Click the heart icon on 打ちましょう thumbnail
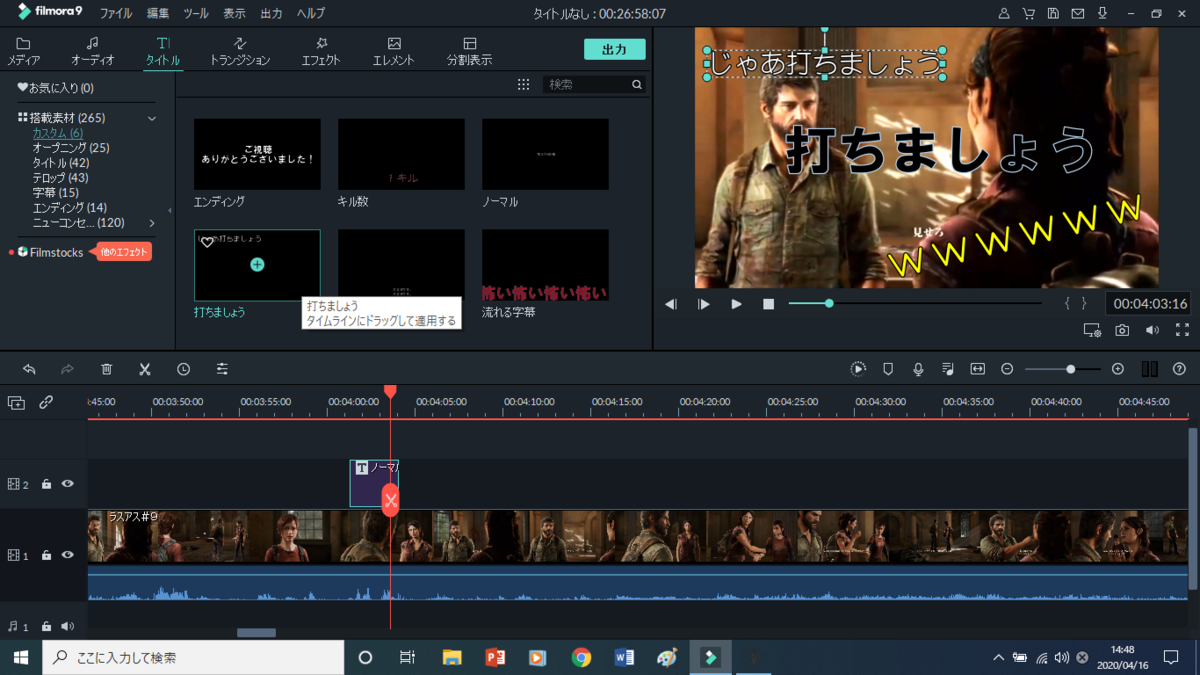Screen dimensions: 1200x675 pos(207,243)
